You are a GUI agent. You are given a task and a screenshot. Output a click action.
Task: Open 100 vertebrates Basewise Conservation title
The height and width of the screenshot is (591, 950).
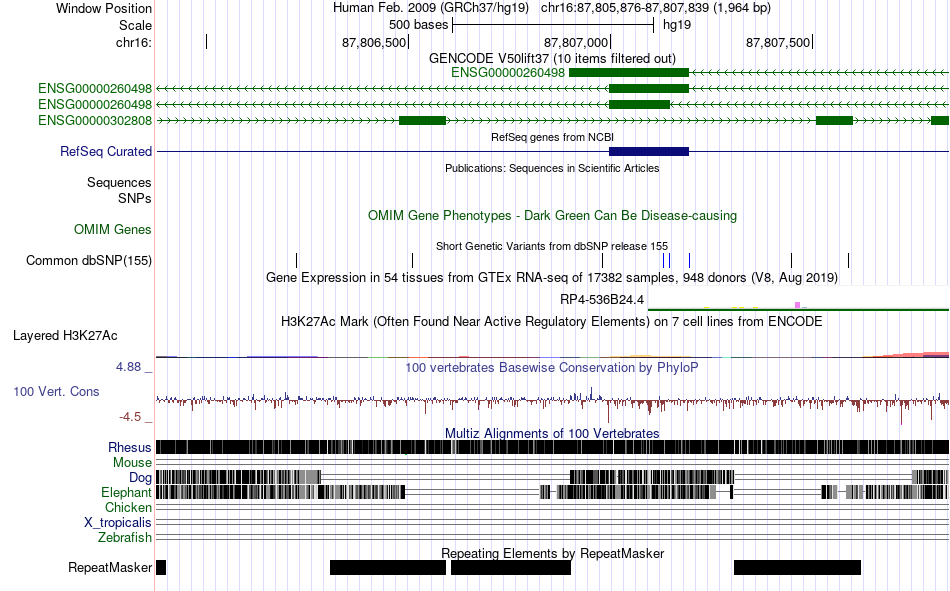point(552,367)
